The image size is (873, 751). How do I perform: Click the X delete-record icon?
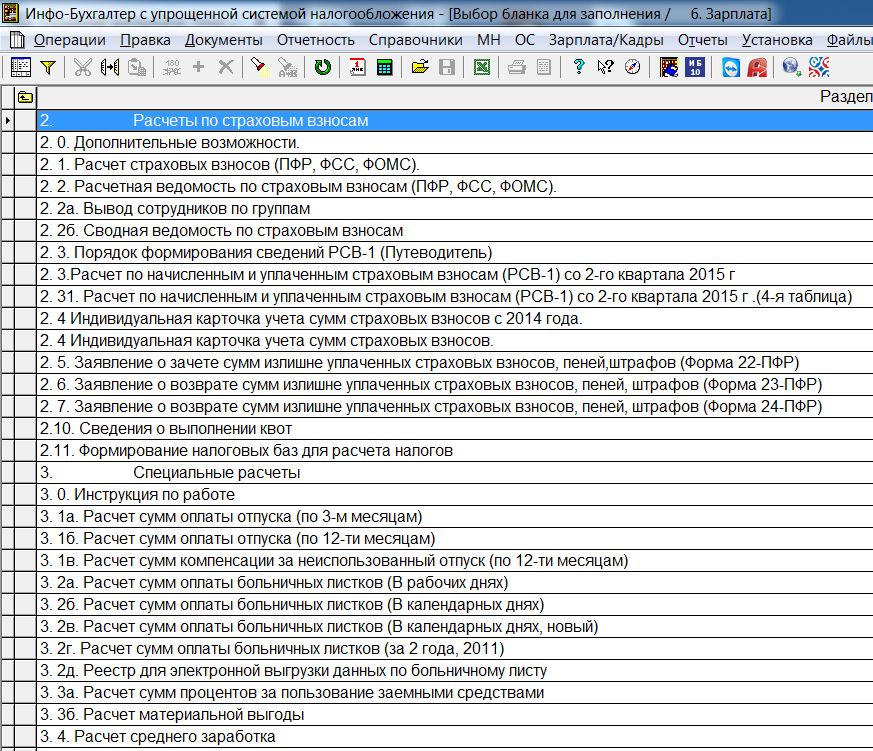[225, 67]
